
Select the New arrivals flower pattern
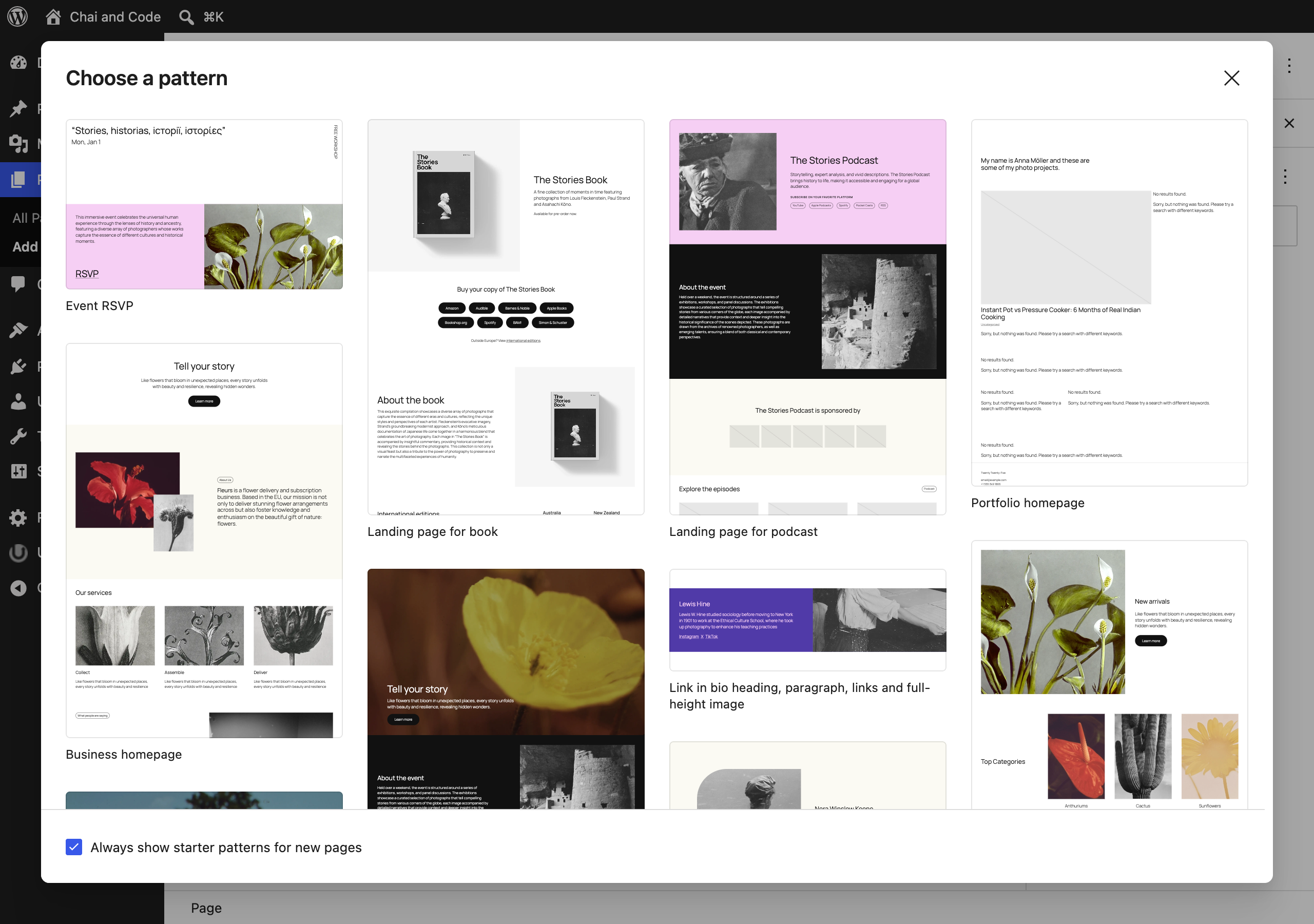pyautogui.click(x=1109, y=675)
